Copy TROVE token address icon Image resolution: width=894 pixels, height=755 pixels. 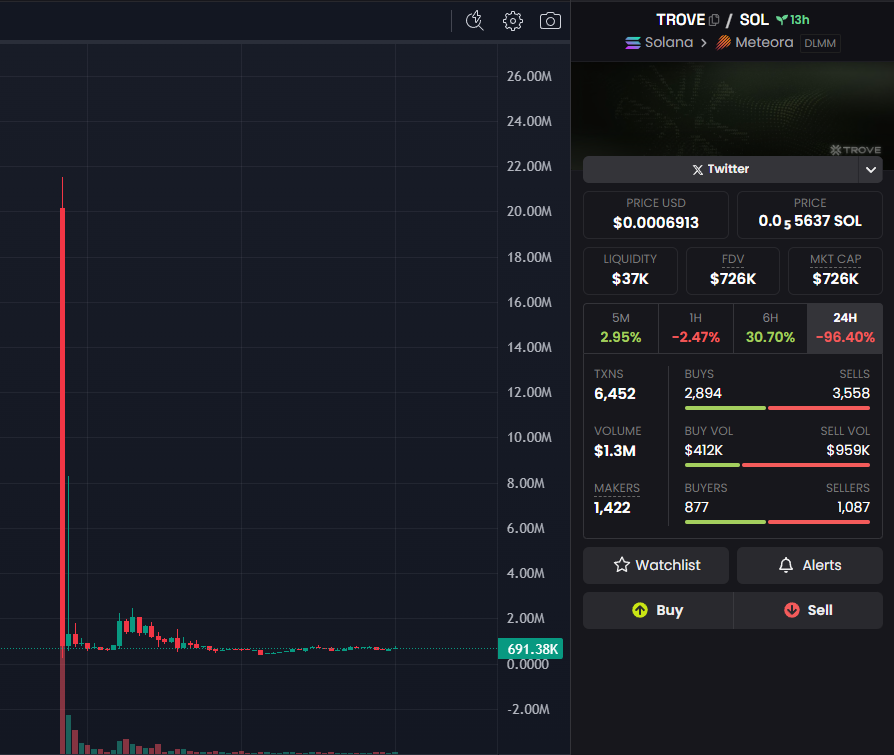tap(714, 20)
